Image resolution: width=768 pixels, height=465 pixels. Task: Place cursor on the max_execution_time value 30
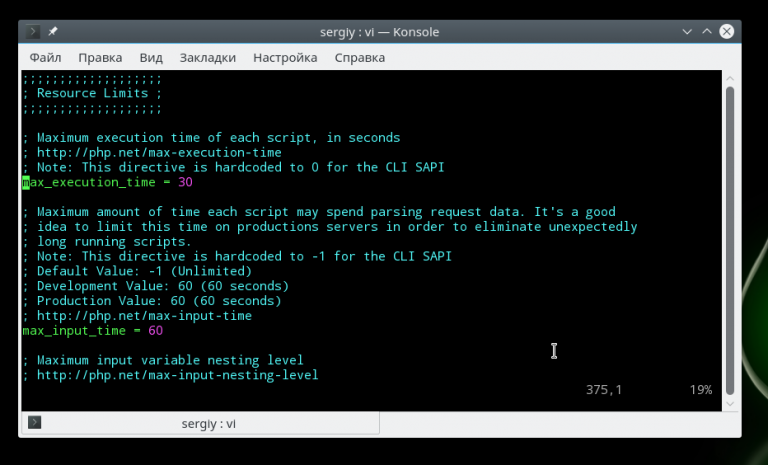(185, 183)
